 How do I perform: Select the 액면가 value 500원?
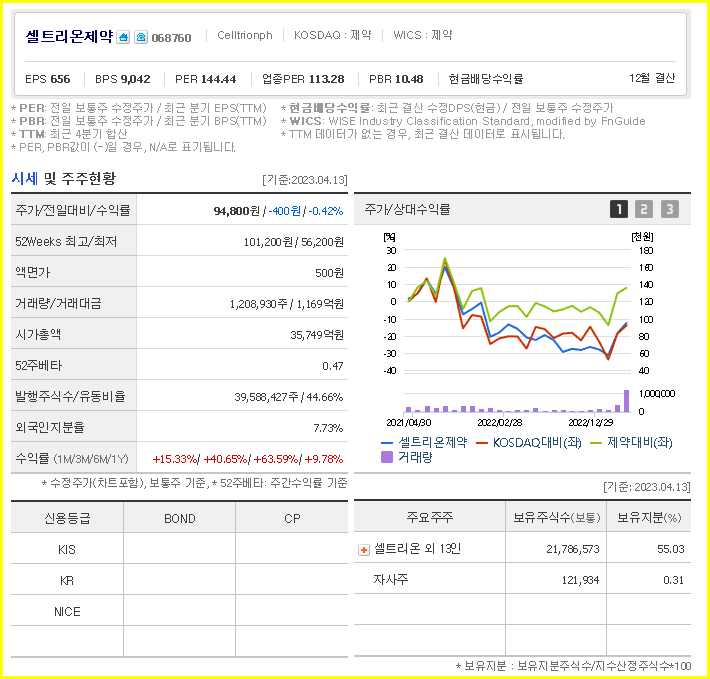pyautogui.click(x=329, y=273)
